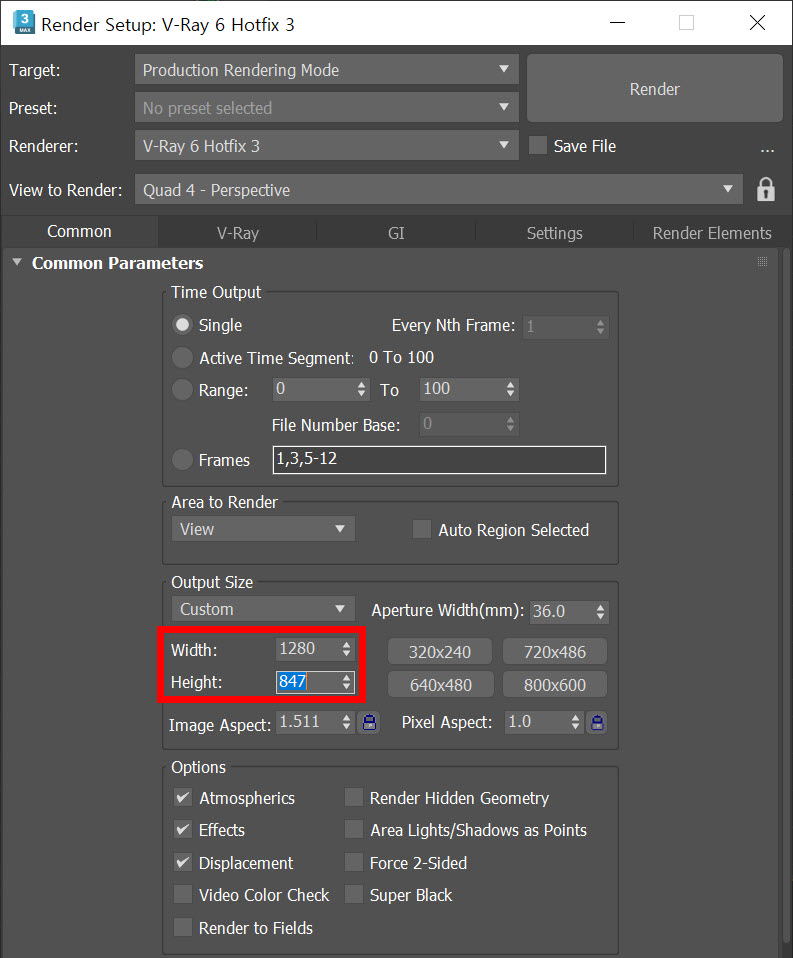Apply the 800x600 size preset
The width and height of the screenshot is (793, 958).
point(555,684)
